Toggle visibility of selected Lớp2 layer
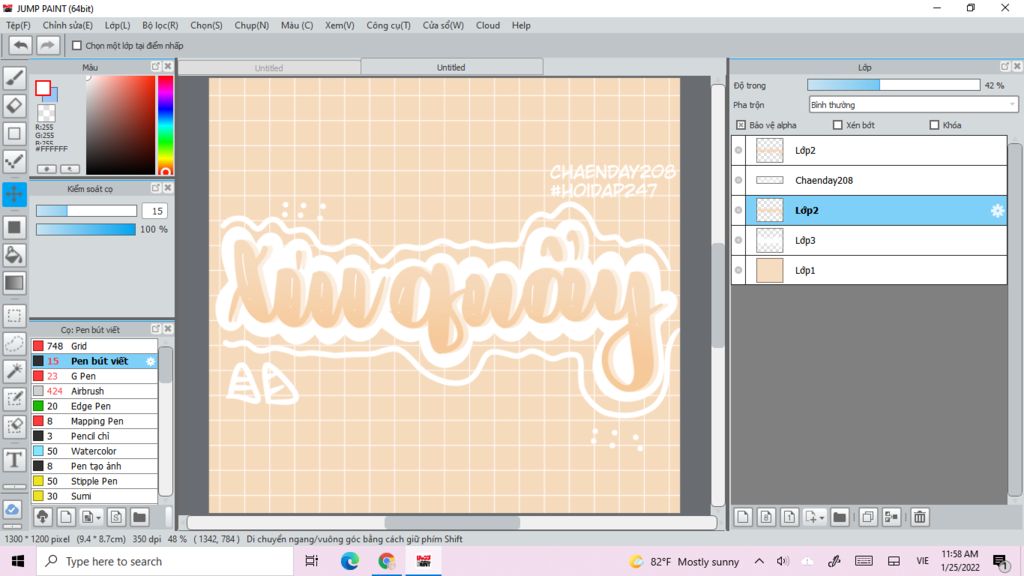Image resolution: width=1024 pixels, height=576 pixels. coord(739,210)
